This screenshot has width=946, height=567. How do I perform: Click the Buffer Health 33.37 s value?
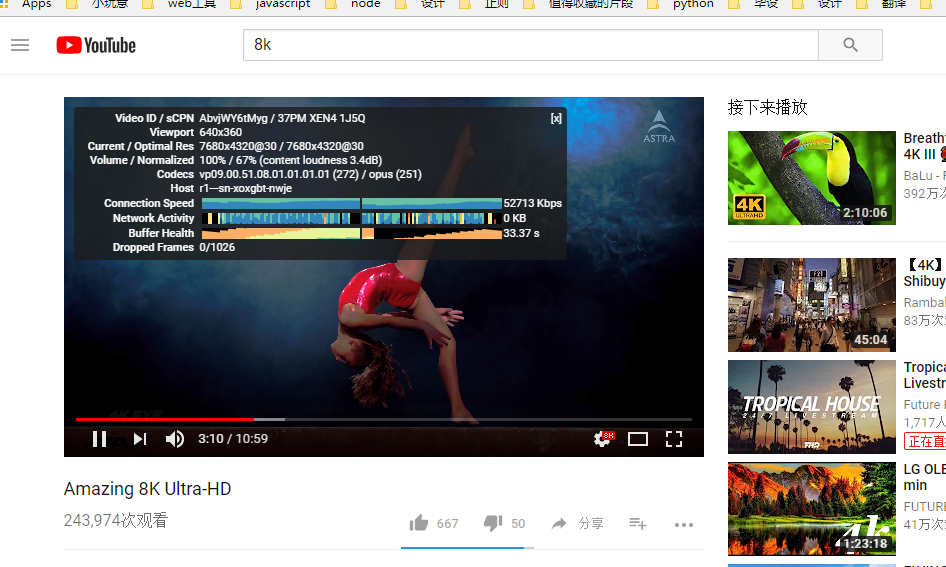point(522,233)
